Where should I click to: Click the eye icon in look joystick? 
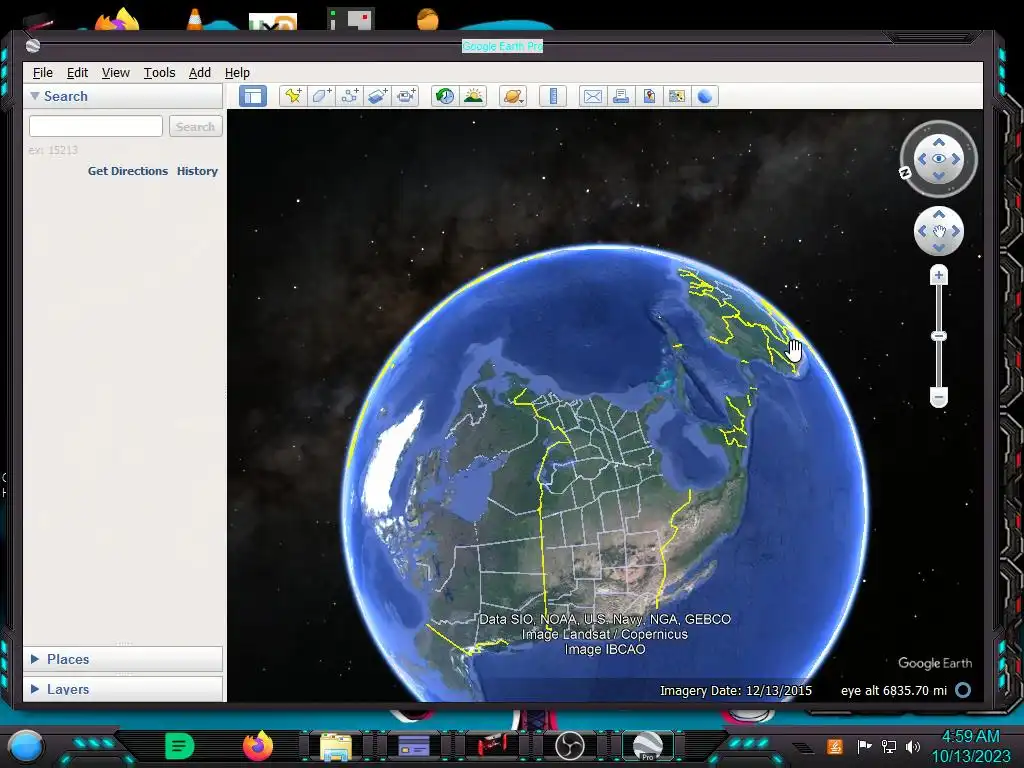tap(938, 159)
